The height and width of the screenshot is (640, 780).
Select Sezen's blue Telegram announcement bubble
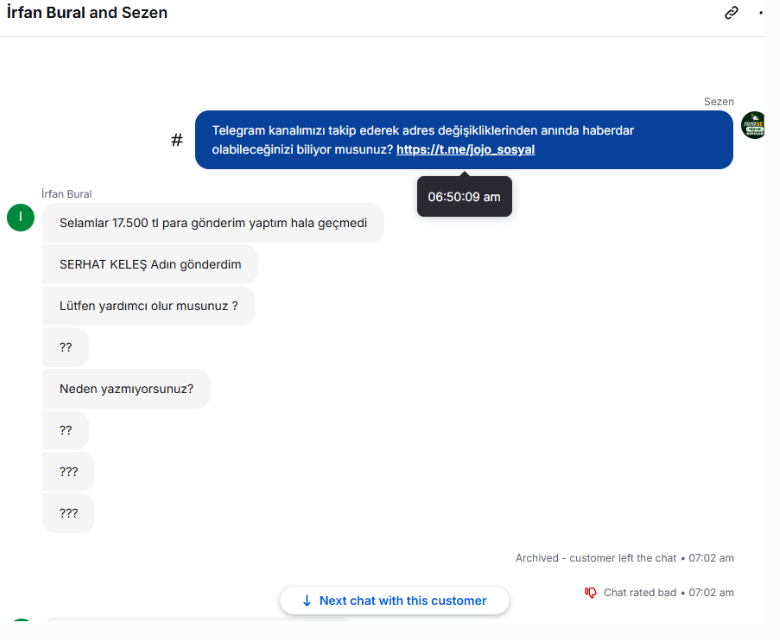coord(464,140)
